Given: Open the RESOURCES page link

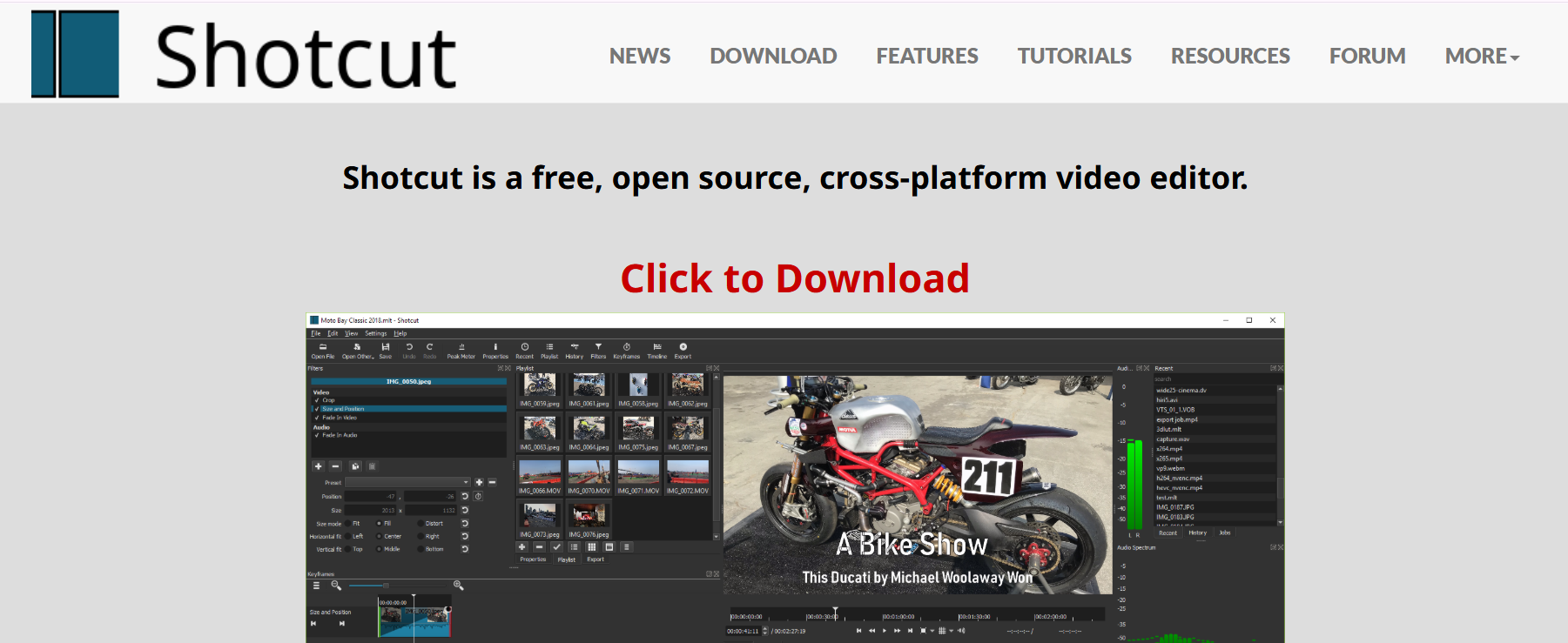Looking at the screenshot, I should coord(1230,57).
